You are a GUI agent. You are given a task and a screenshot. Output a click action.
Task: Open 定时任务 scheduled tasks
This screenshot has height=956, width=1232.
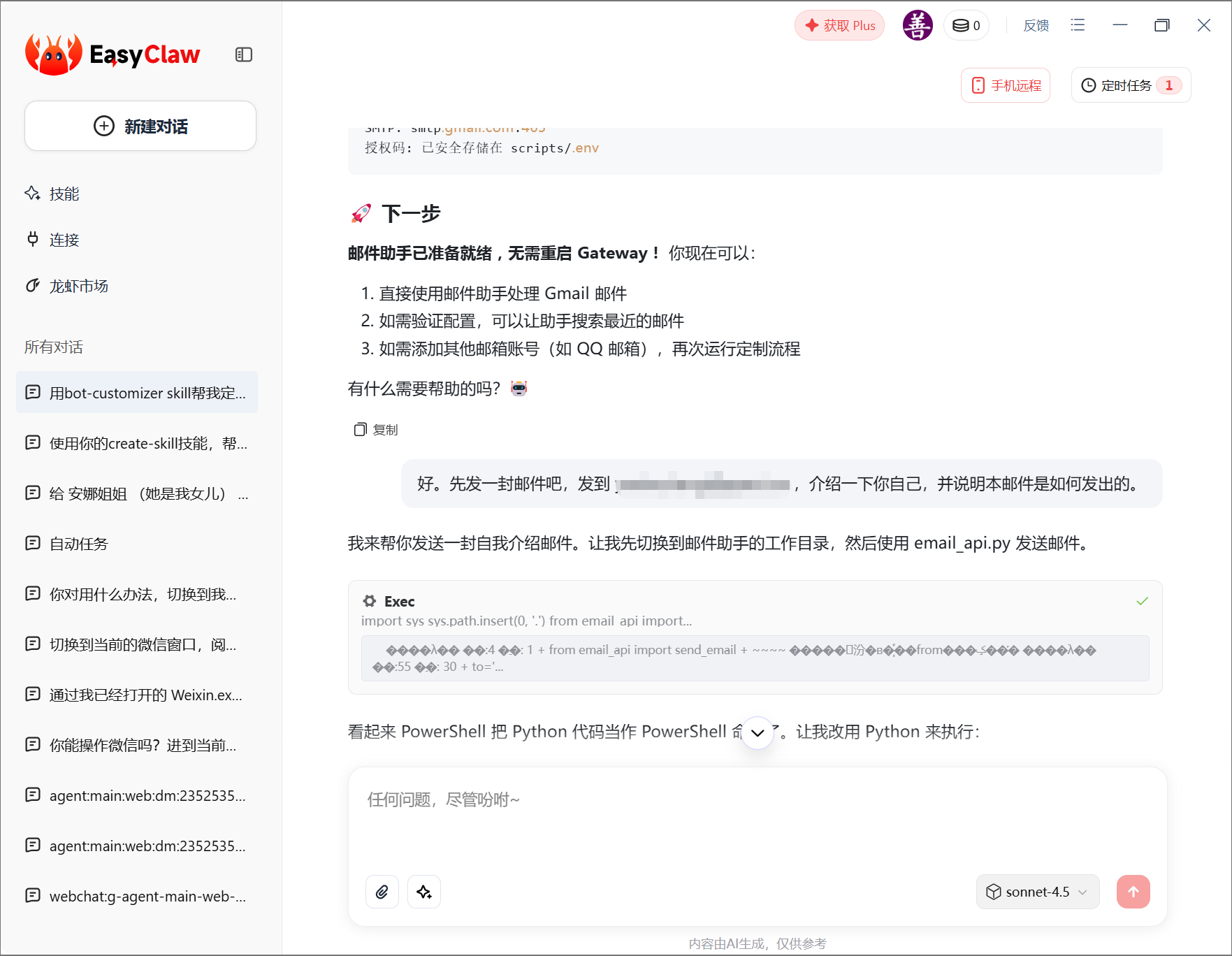click(1131, 85)
